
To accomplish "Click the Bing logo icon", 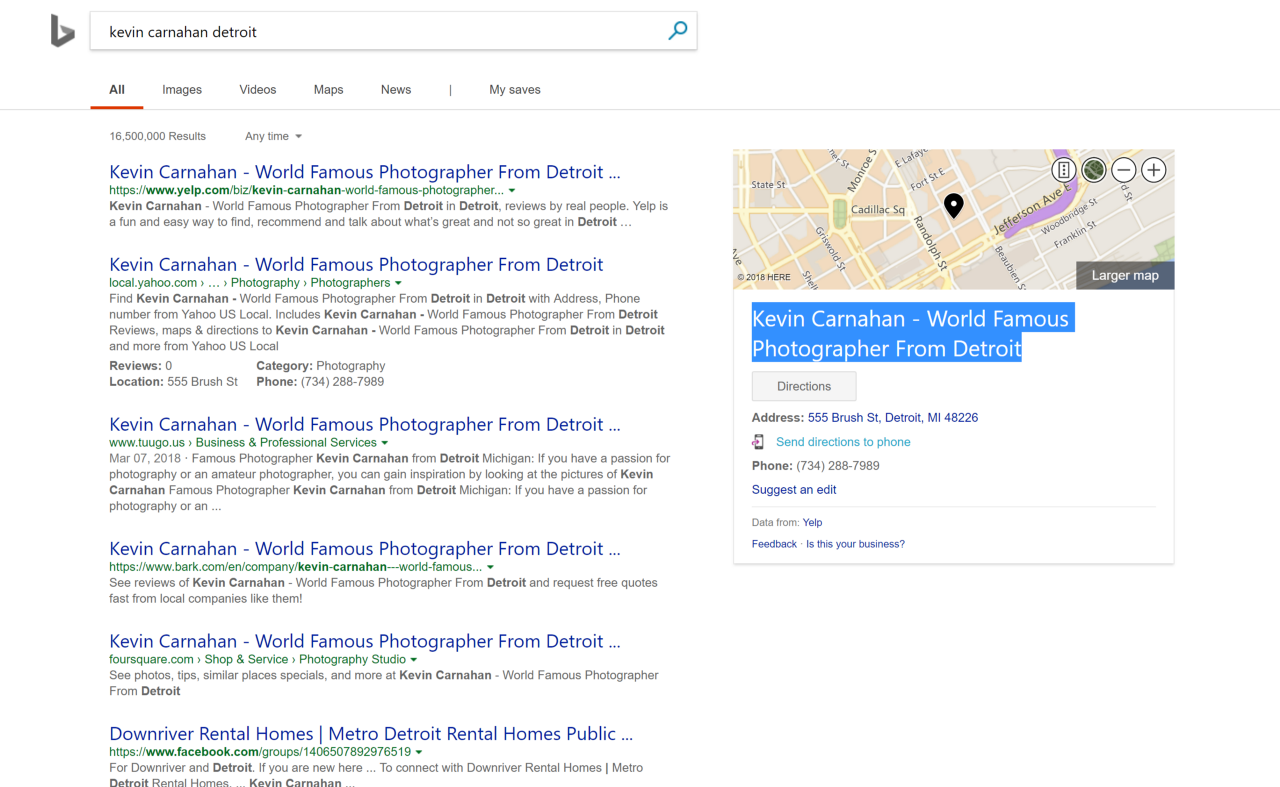I will [x=62, y=32].
